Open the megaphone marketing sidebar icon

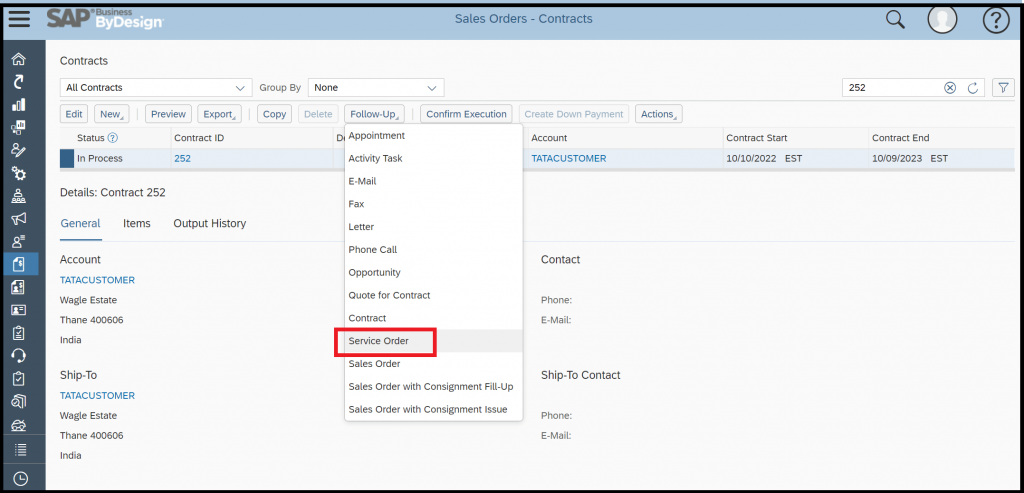tap(19, 218)
